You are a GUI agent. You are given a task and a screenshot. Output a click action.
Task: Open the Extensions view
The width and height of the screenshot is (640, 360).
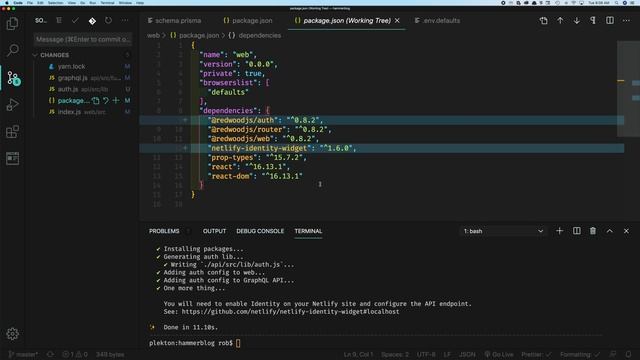point(12,131)
